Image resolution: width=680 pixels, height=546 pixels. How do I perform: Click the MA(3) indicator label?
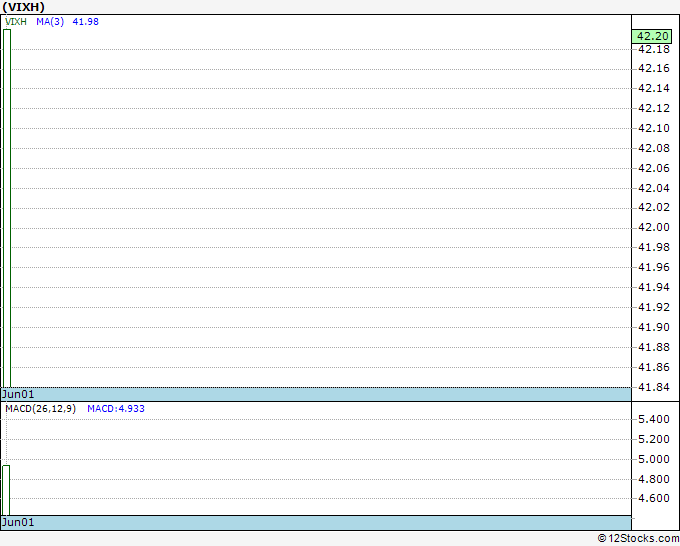coord(50,22)
